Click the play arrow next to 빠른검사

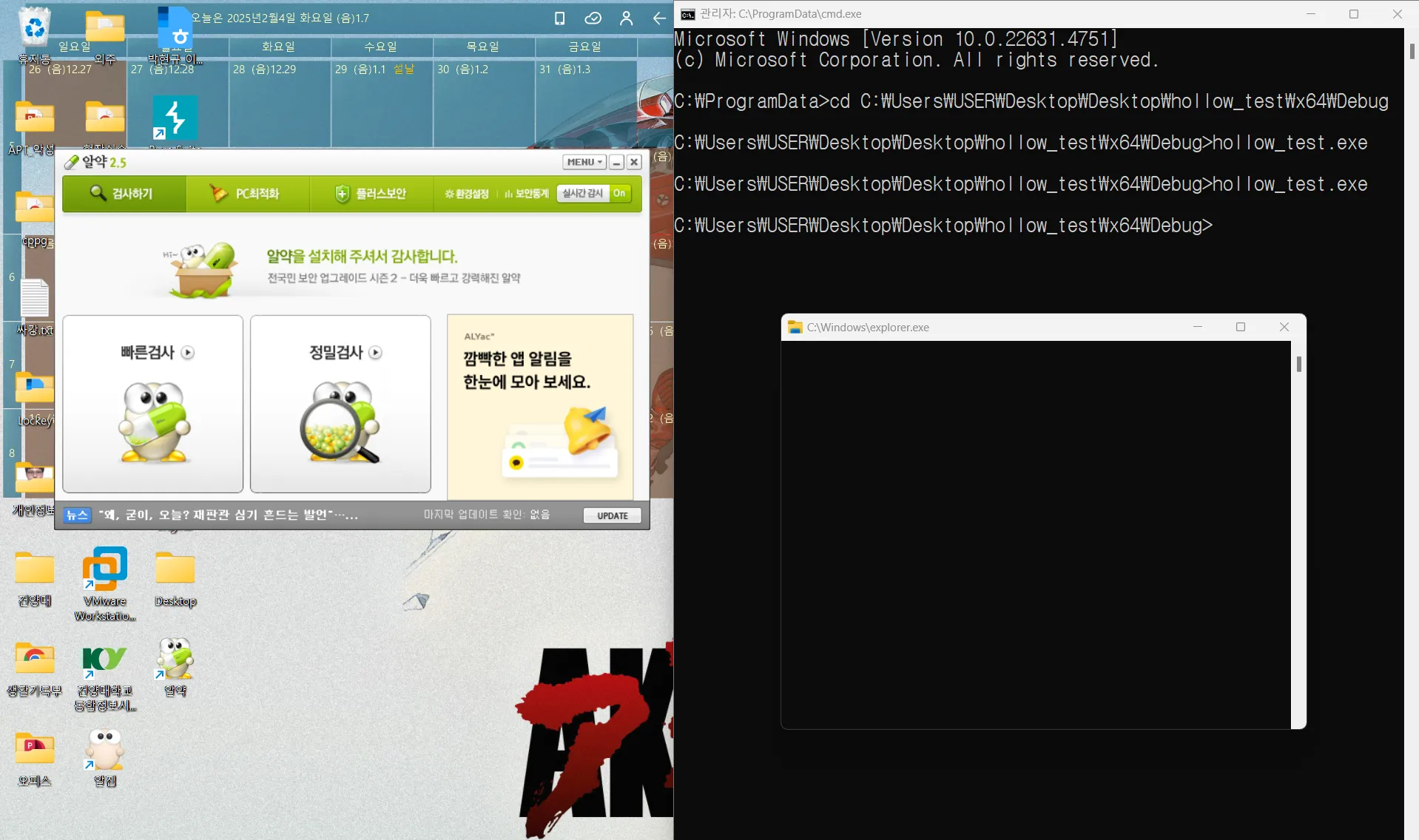click(188, 353)
